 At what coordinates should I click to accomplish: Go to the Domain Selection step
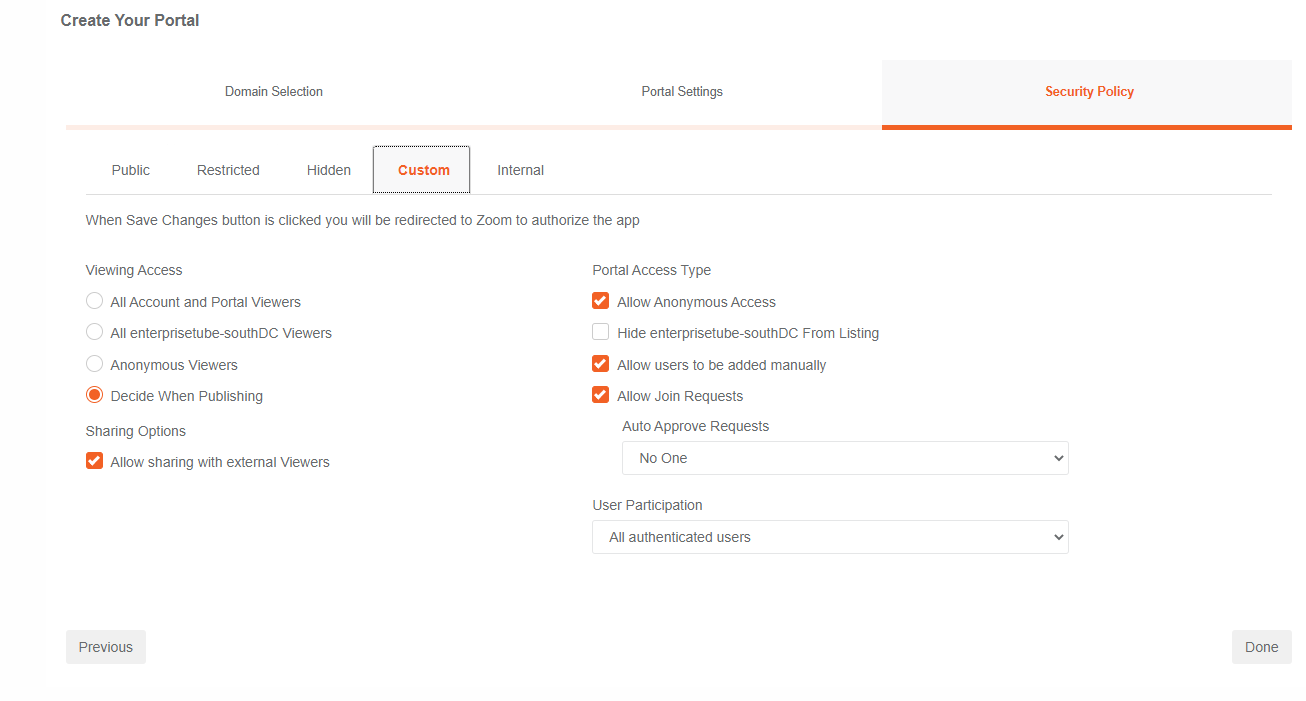pos(273,92)
